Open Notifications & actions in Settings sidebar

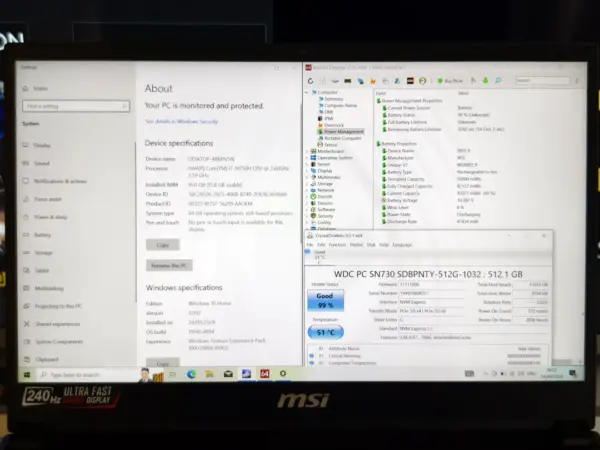coord(55,181)
